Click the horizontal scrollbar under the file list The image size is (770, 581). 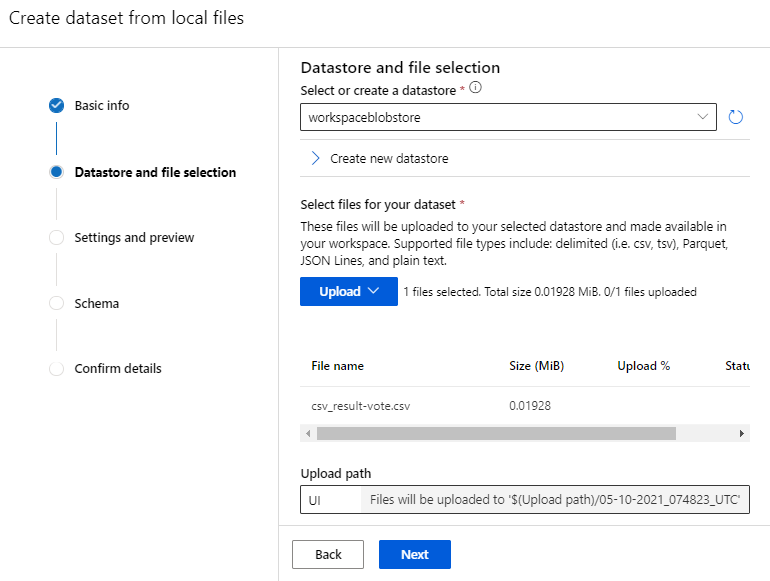496,433
